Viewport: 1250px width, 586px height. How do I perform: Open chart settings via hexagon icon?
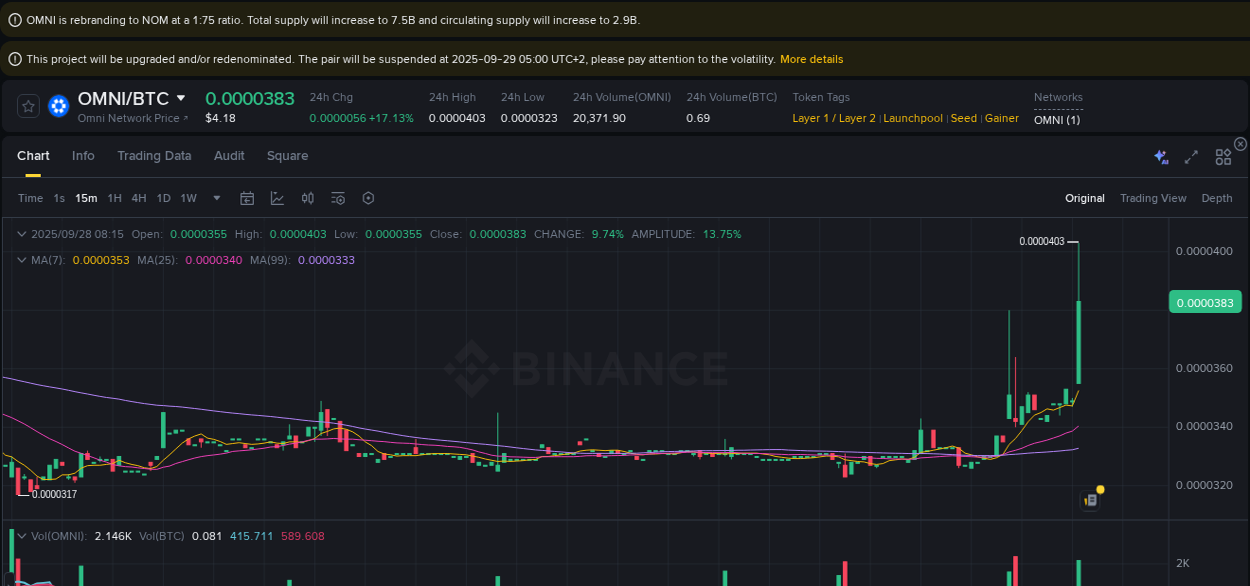(x=368, y=198)
